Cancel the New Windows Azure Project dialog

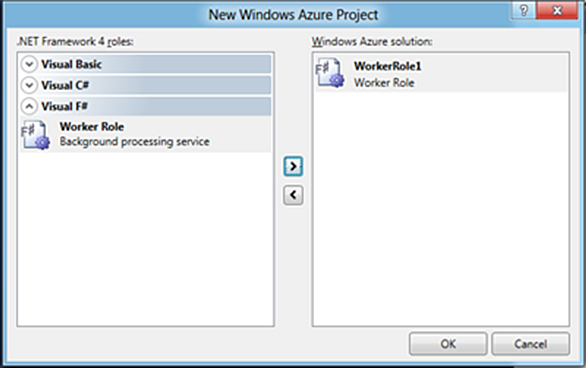530,344
